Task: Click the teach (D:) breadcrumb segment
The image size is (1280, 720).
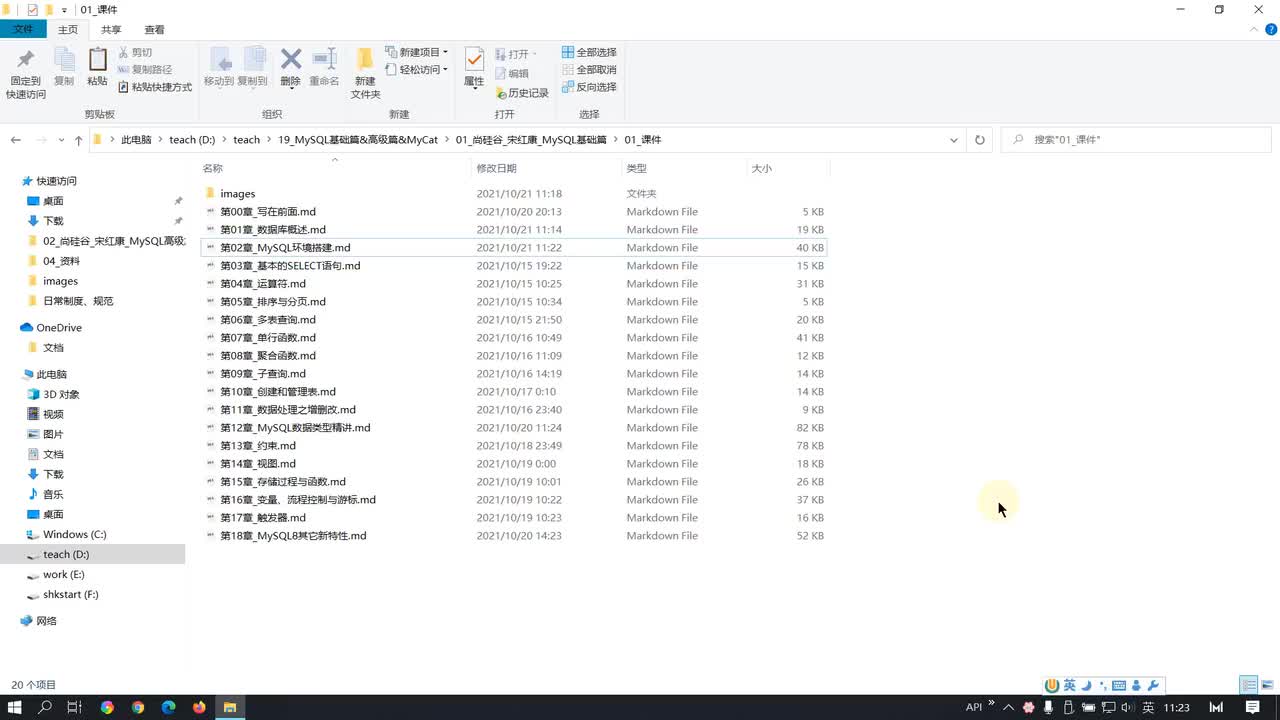Action: (x=192, y=140)
